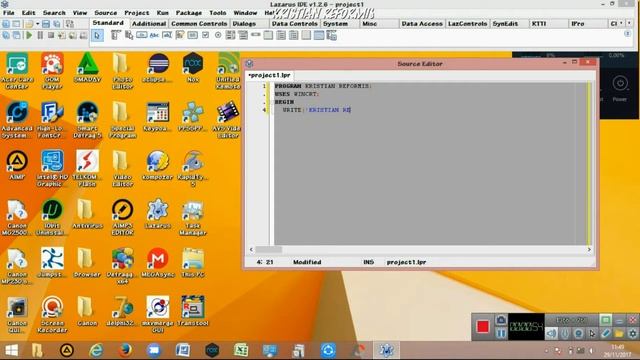This screenshot has width=640, height=360.
Task: Click the "INS" status bar indicator
Action: [x=368, y=262]
